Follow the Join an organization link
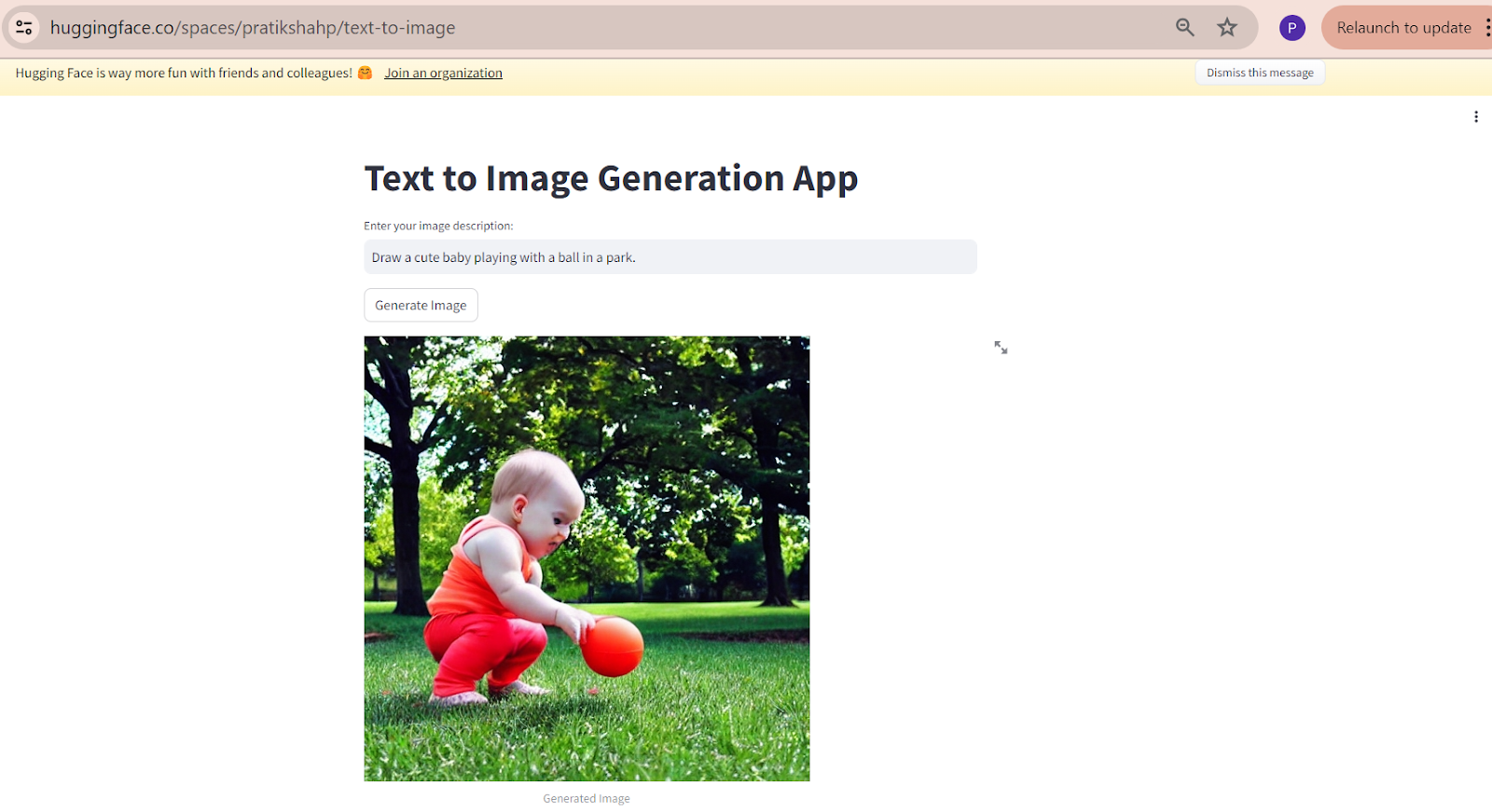 click(x=443, y=73)
